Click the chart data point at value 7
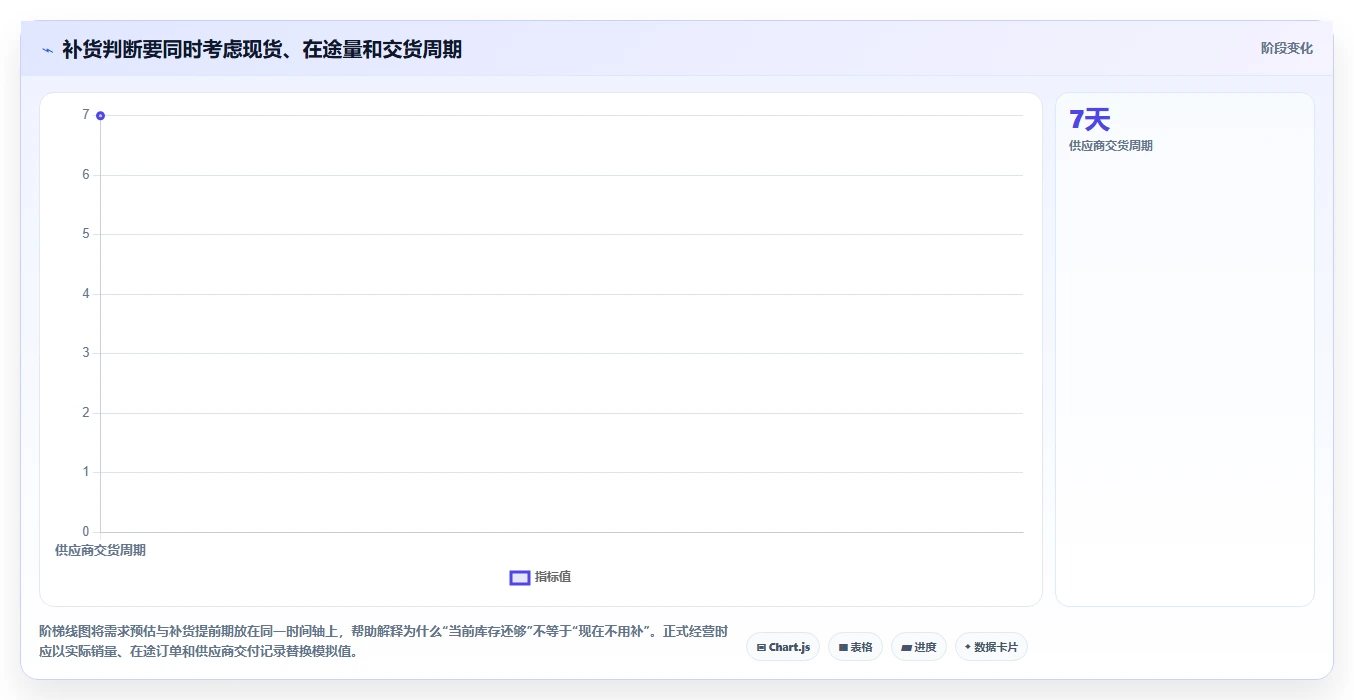The image size is (1354, 700). [x=100, y=116]
